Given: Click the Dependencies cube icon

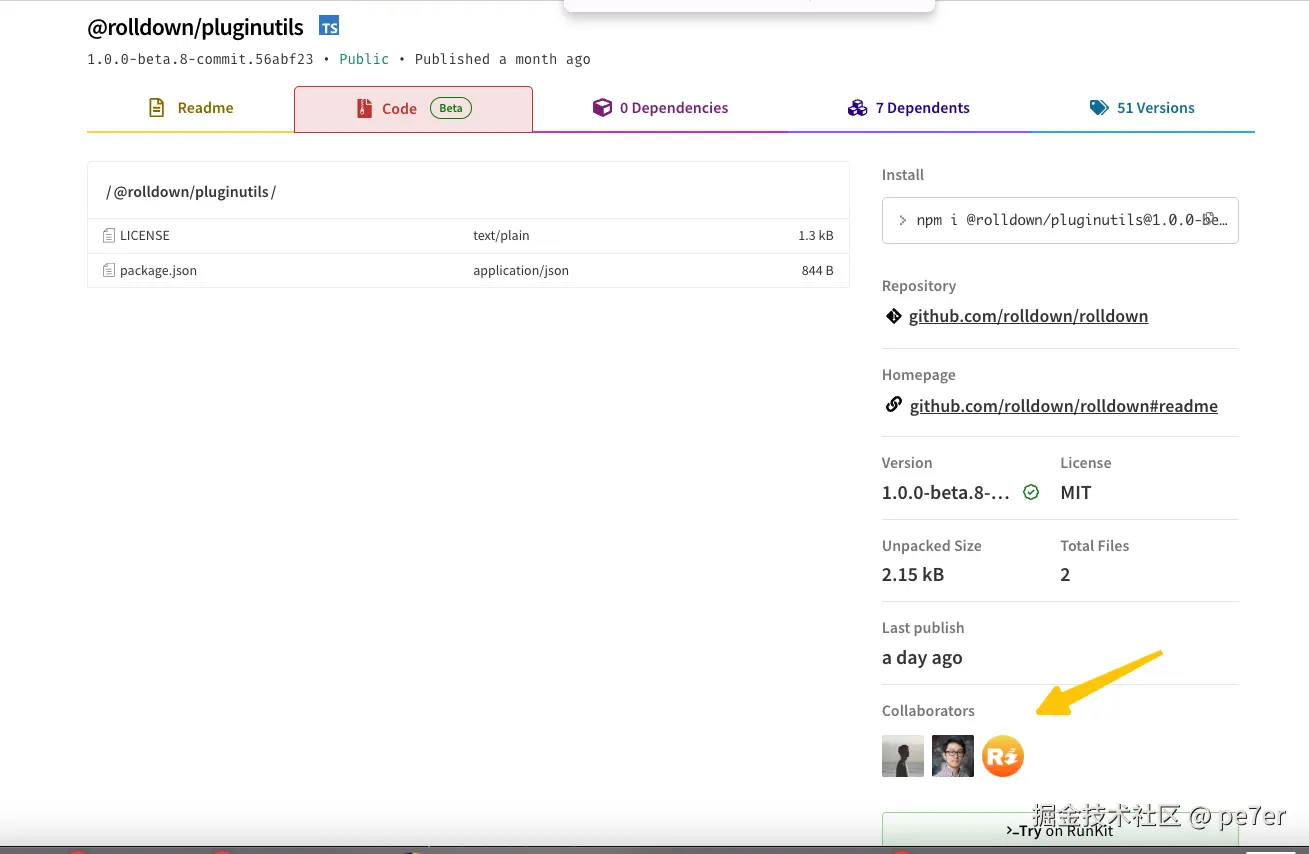Looking at the screenshot, I should pyautogui.click(x=602, y=107).
